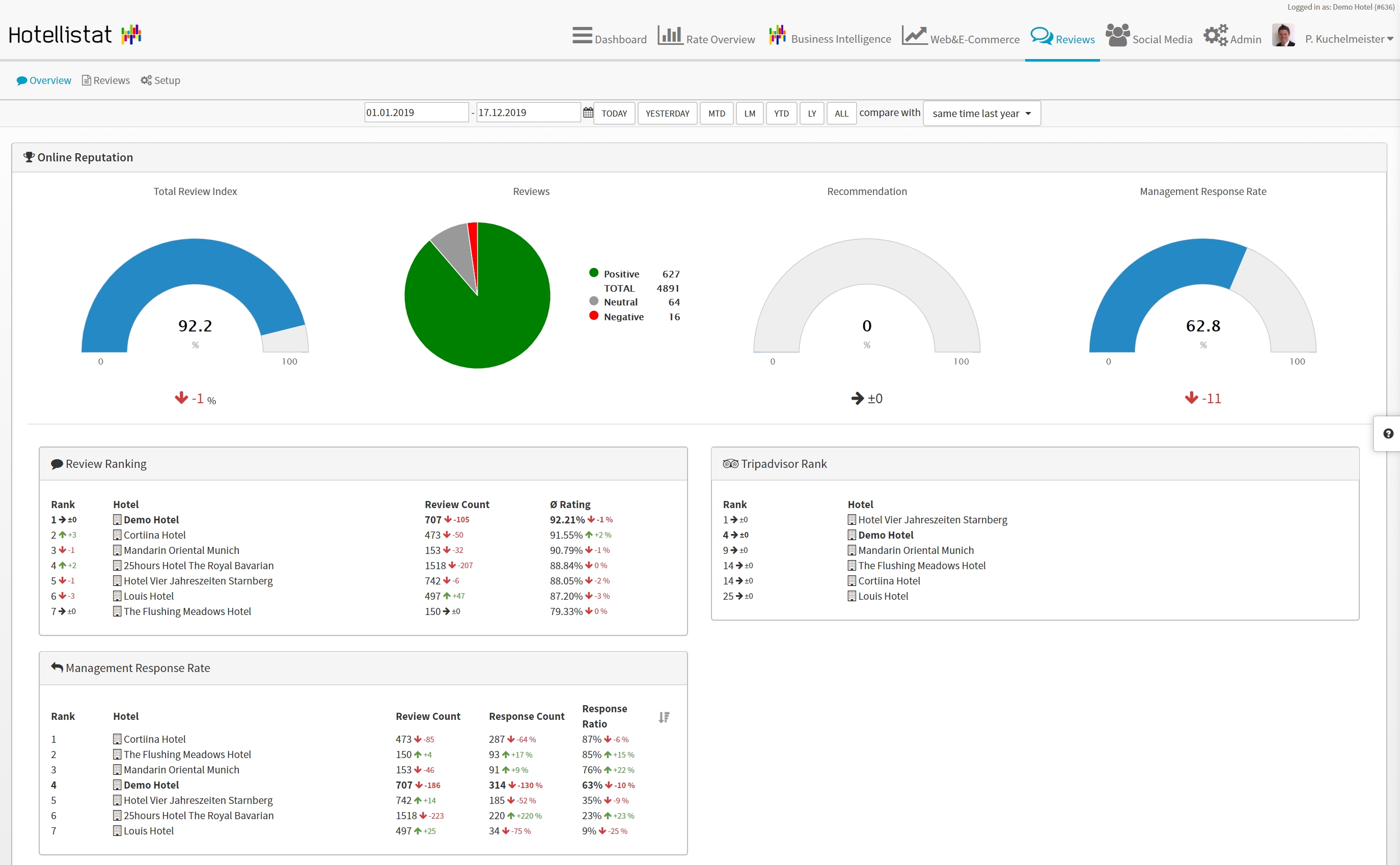1400x865 pixels.
Task: Toggle the Neutral legend entry in the Reviews pie chart
Action: [x=620, y=302]
